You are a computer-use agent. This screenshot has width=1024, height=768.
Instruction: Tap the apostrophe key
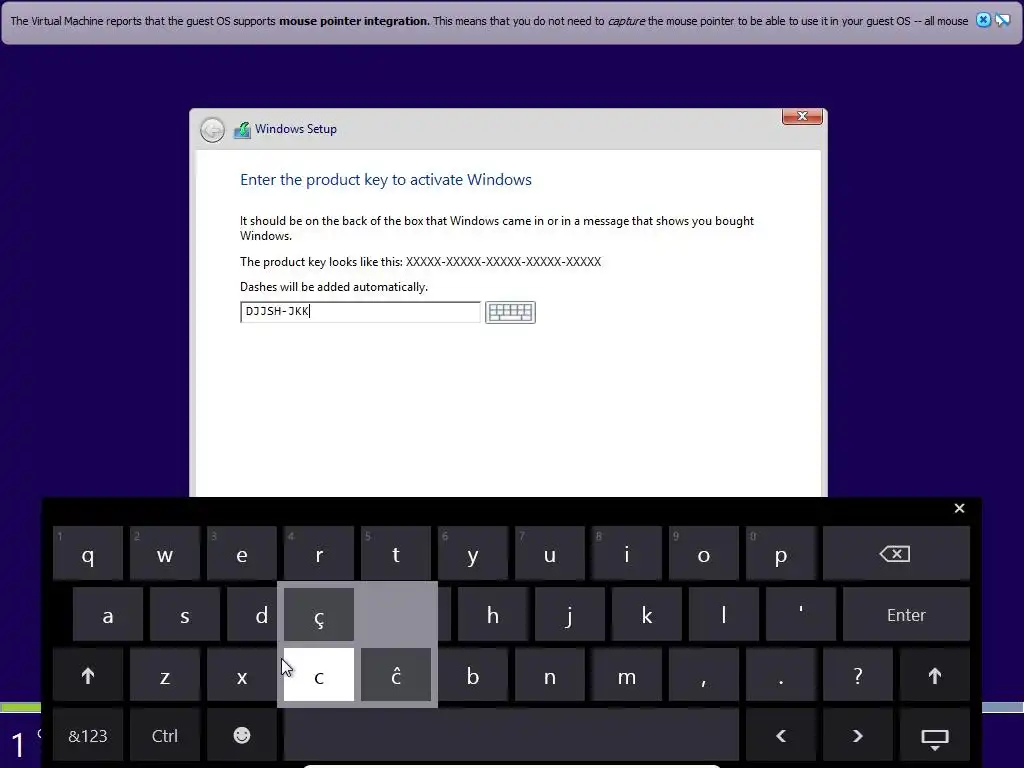tap(801, 615)
